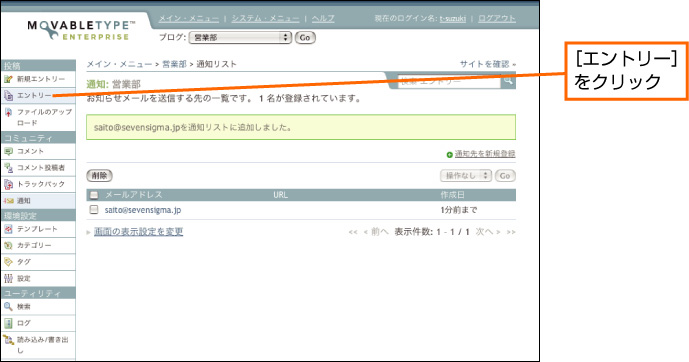Viewport: 689px width, 362px height.
Task: Click the green plus icon for 通知先を新規登録
Action: pos(450,155)
